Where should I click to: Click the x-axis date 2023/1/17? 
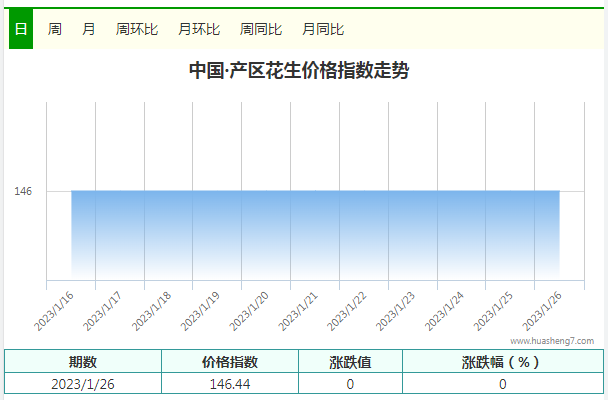102,312
